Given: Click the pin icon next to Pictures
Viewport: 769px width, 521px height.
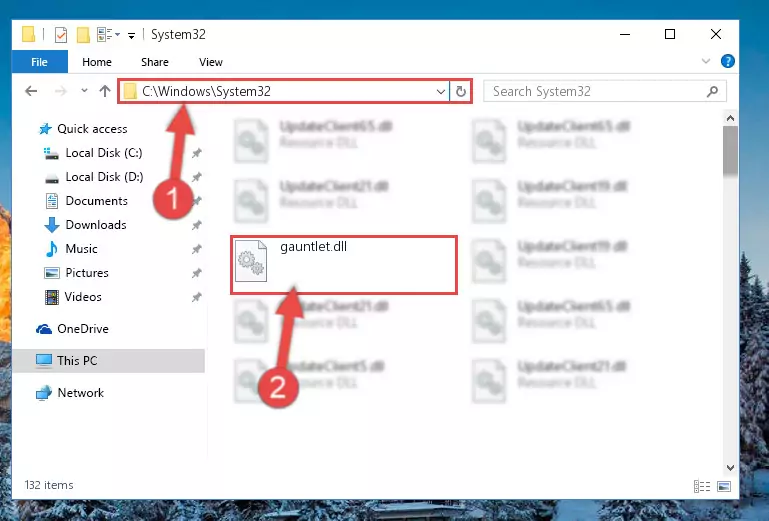Looking at the screenshot, I should click(x=197, y=273).
